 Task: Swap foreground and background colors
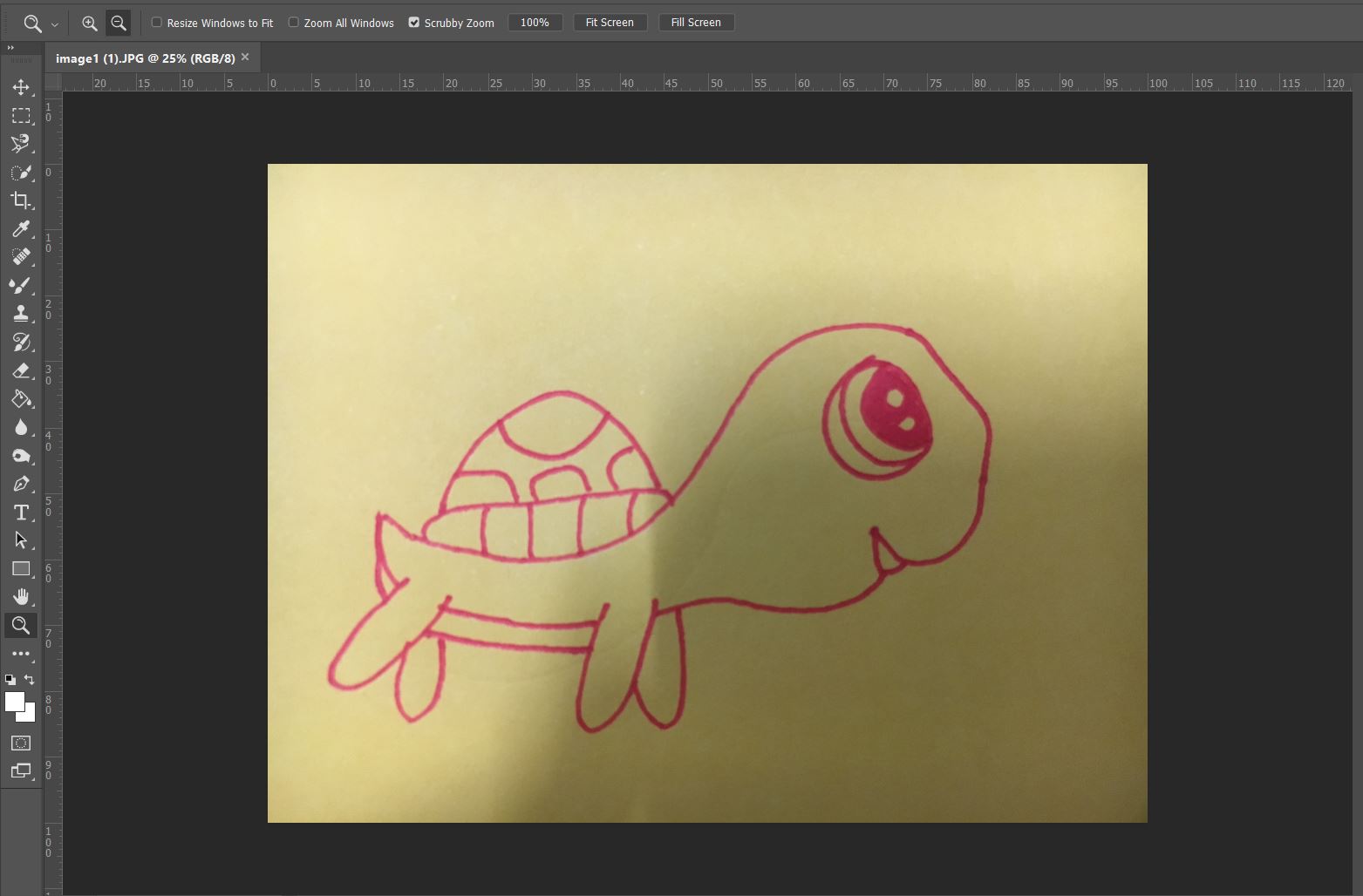(x=30, y=679)
